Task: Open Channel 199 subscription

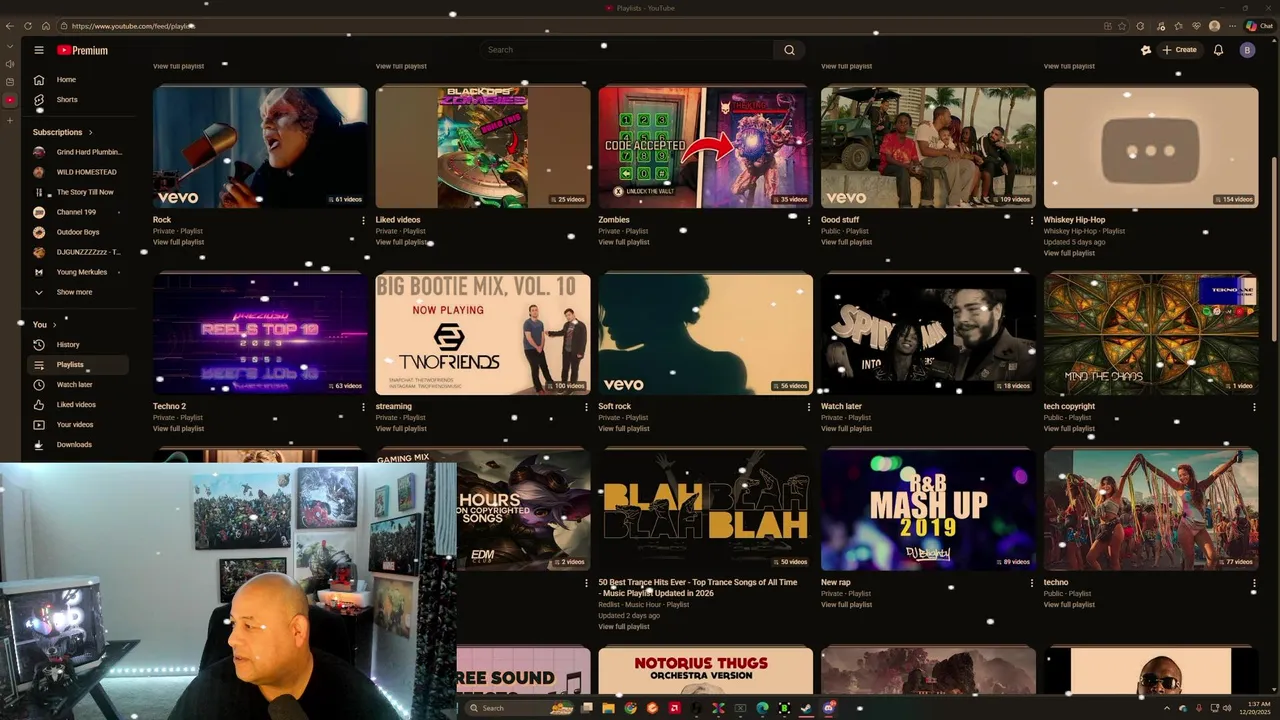Action: [78, 212]
